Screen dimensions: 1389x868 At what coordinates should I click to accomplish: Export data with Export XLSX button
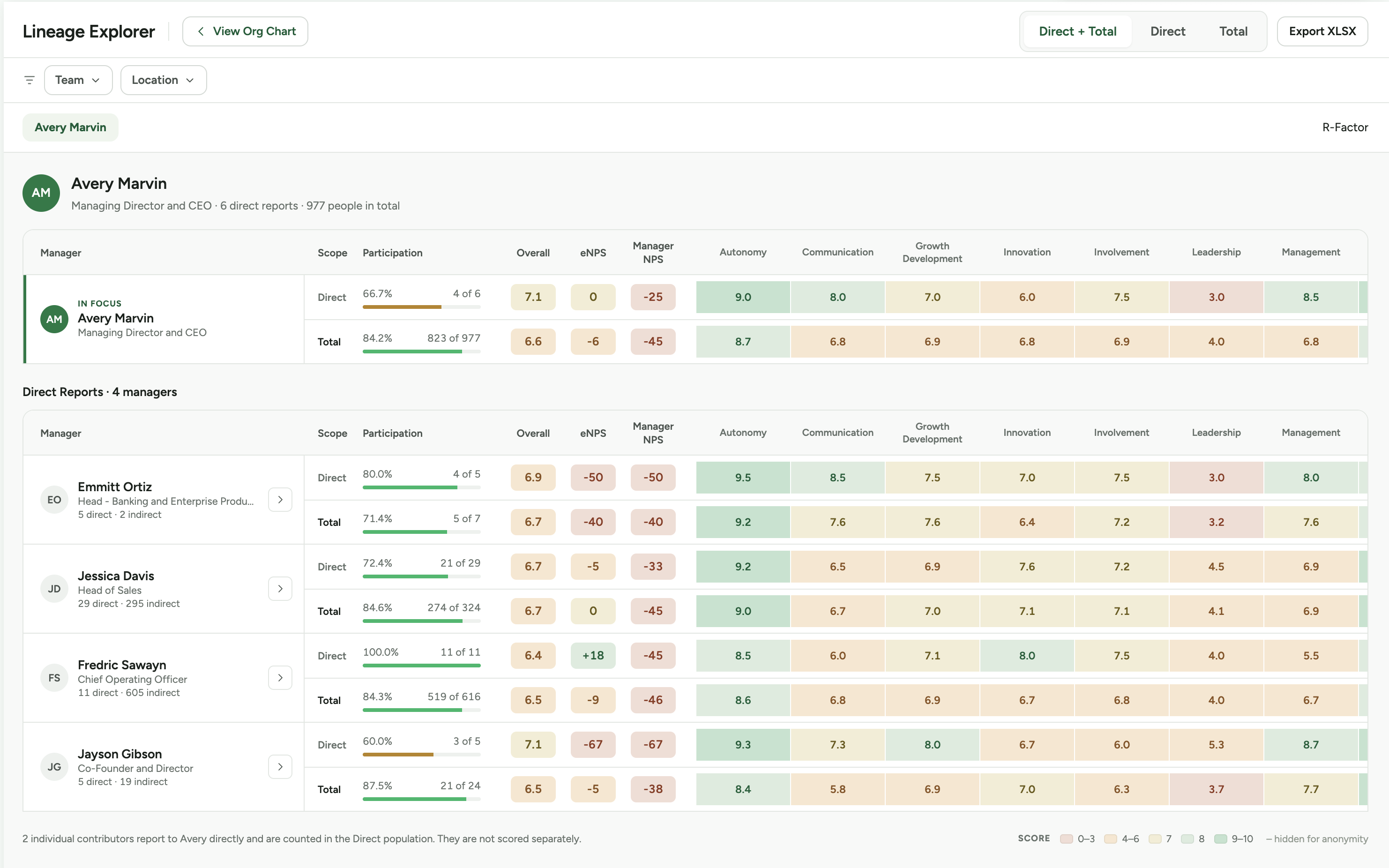[x=1322, y=31]
